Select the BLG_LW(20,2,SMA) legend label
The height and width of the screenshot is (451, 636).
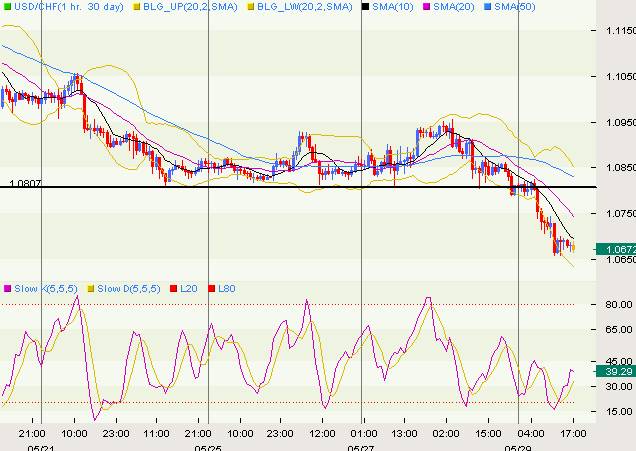tap(305, 7)
